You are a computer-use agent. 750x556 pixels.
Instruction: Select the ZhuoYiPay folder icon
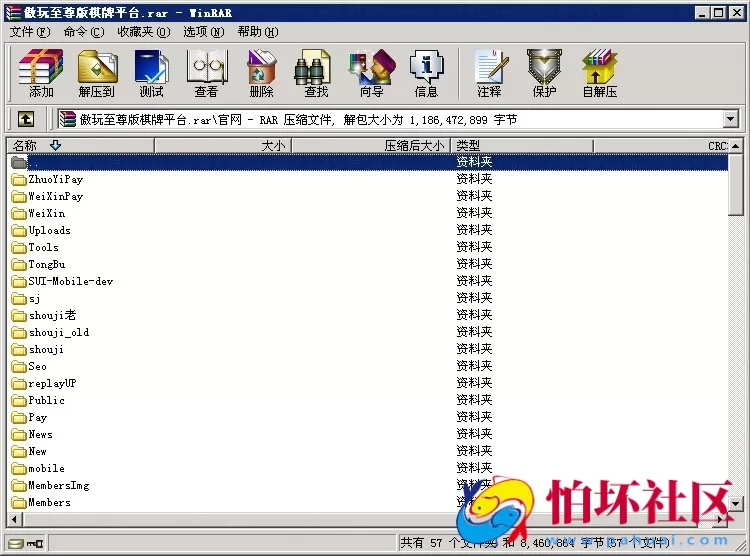(x=19, y=179)
